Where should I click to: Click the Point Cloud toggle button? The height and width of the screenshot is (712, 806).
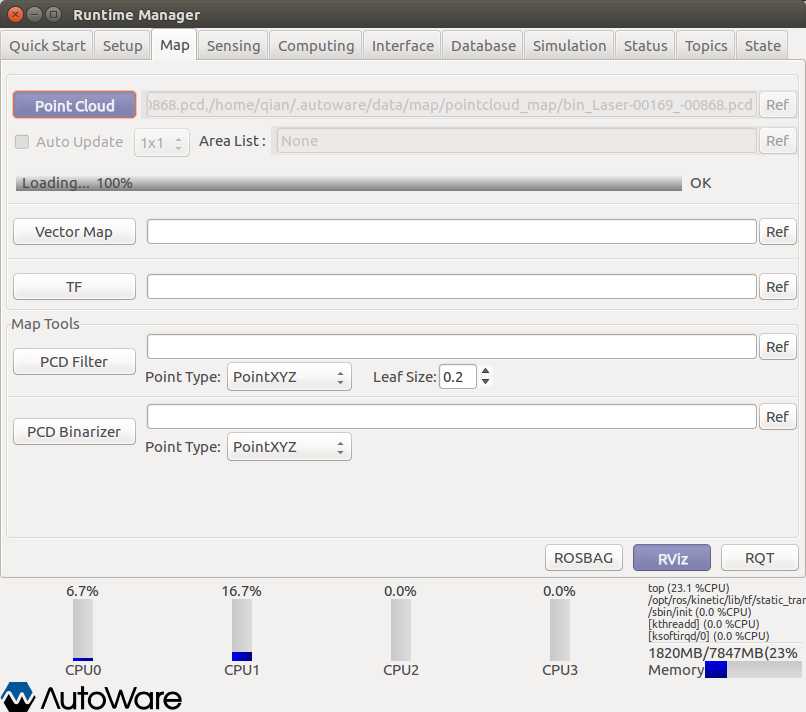tap(74, 105)
